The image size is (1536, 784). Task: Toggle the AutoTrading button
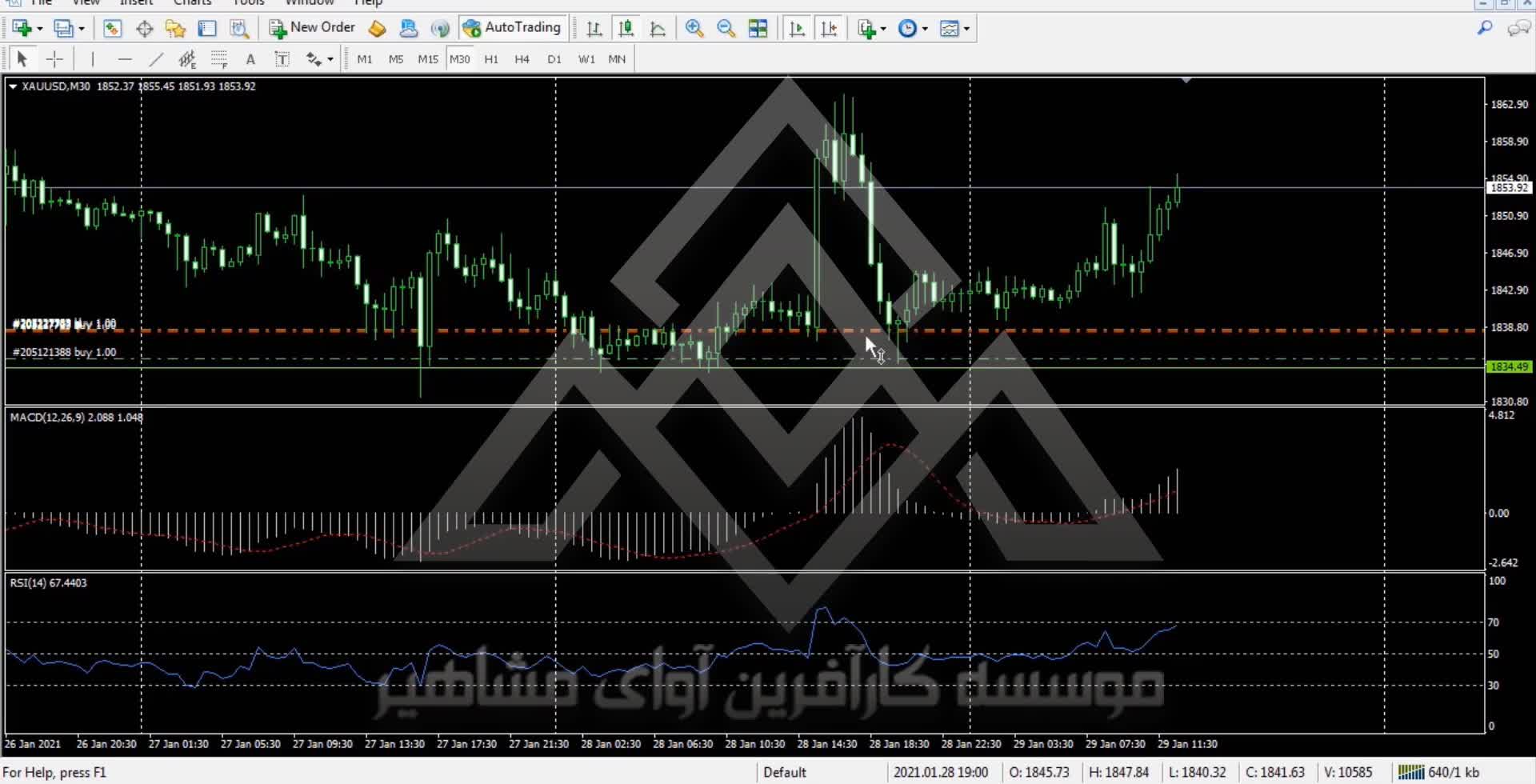tap(514, 28)
